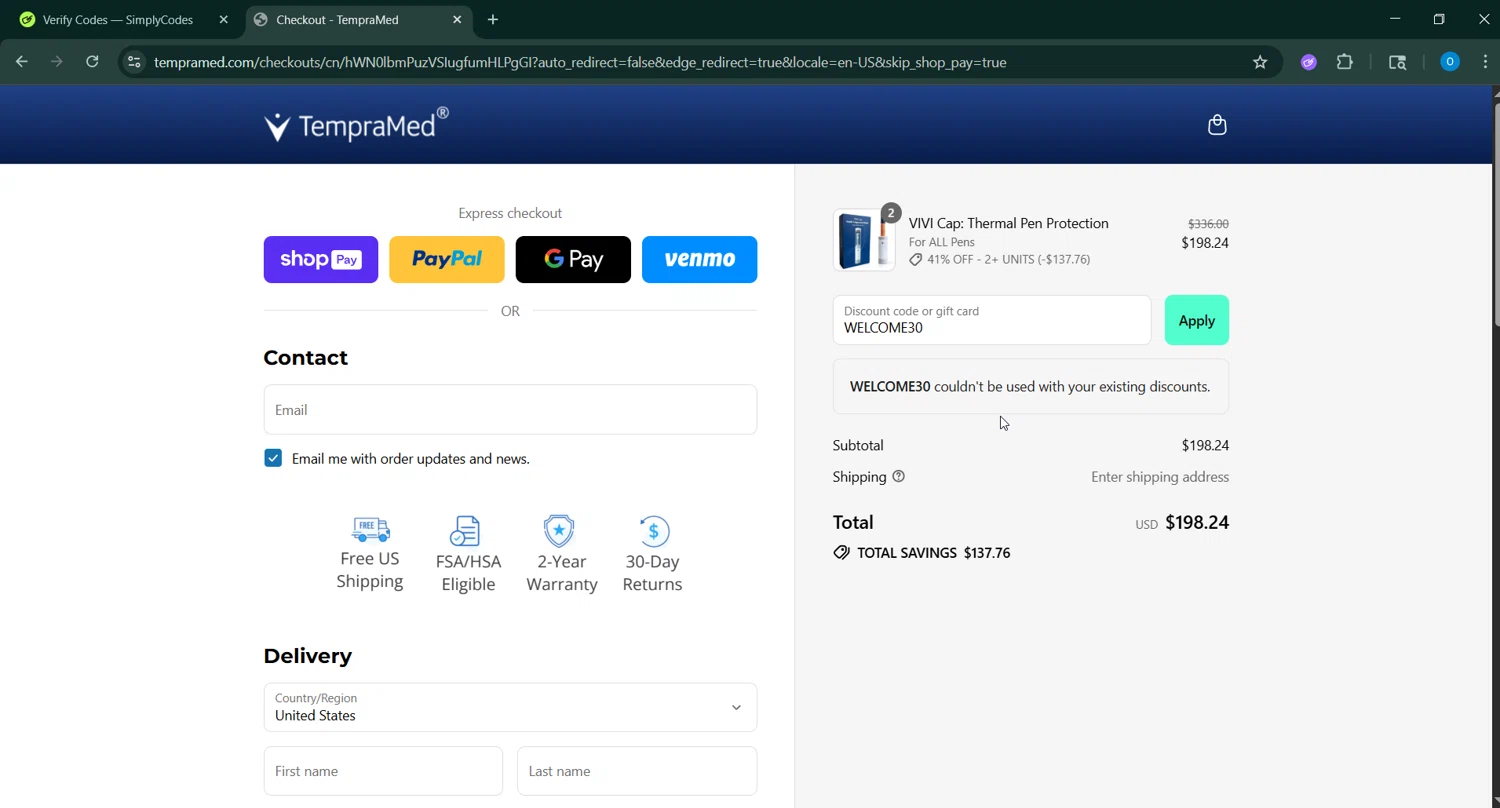The image size is (1500, 808).
Task: Go back to the previous page
Action: click(22, 62)
